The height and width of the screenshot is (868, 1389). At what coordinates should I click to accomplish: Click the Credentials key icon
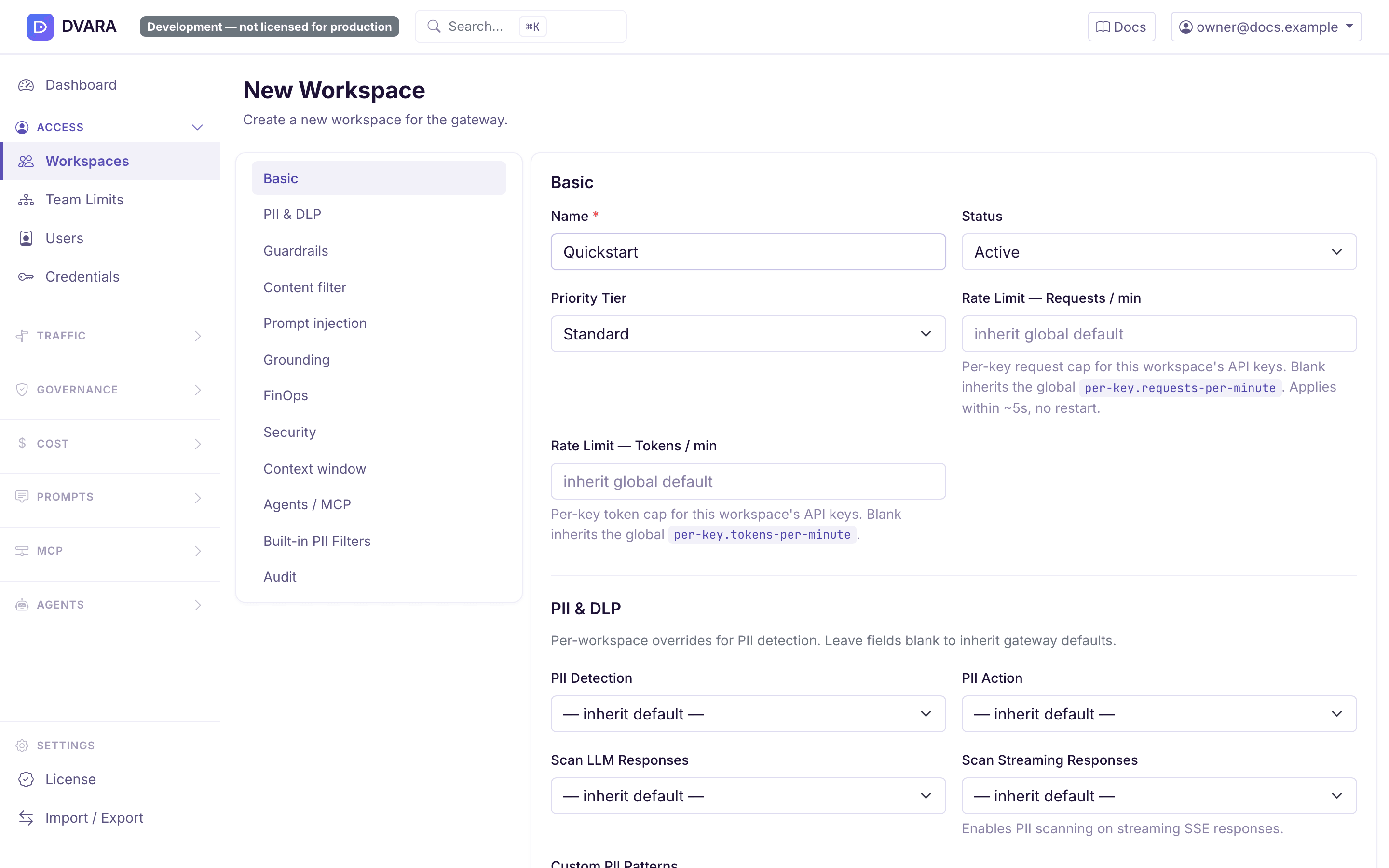[26, 277]
